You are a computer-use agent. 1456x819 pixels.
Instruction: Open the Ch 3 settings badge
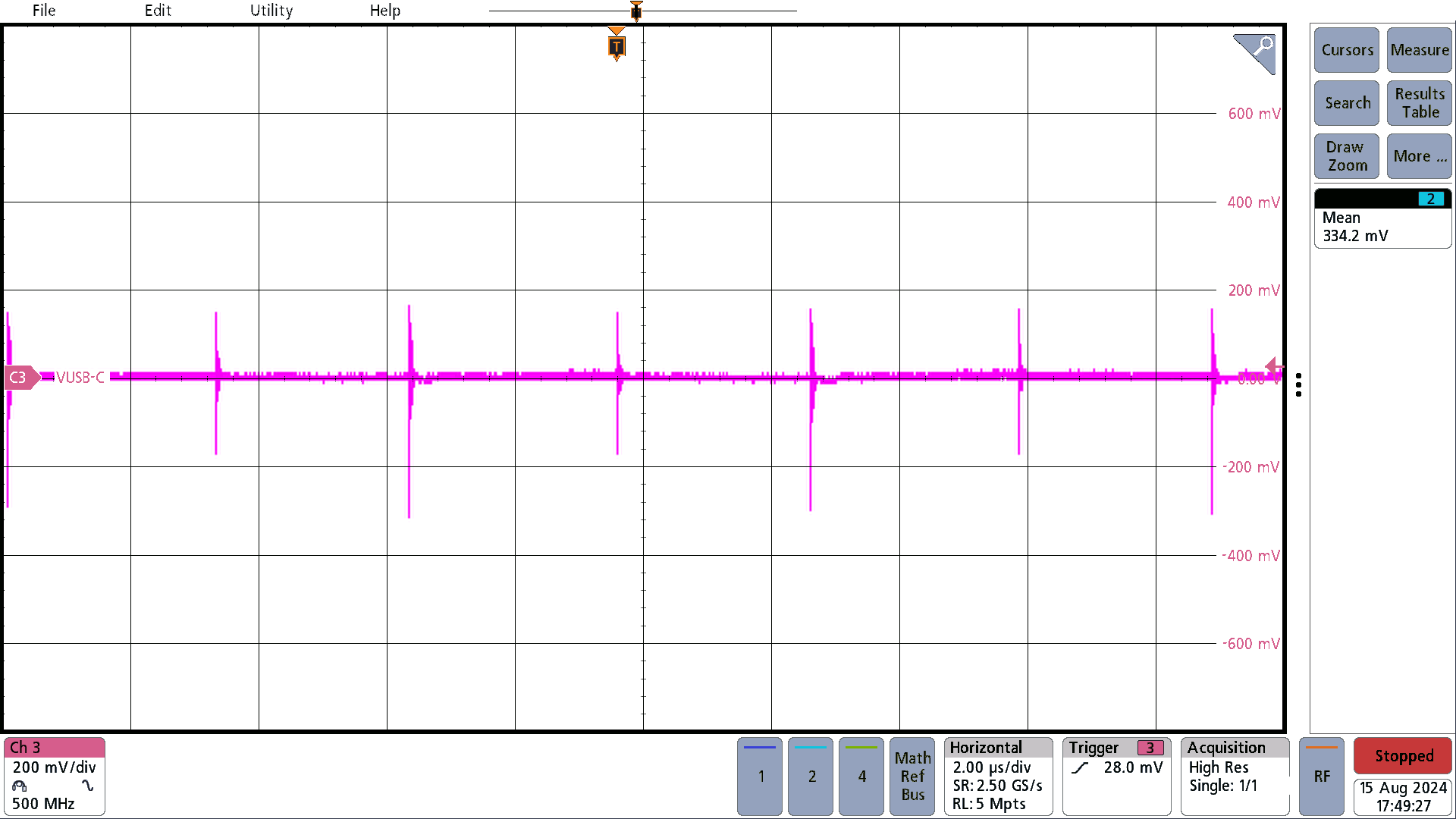click(x=54, y=777)
